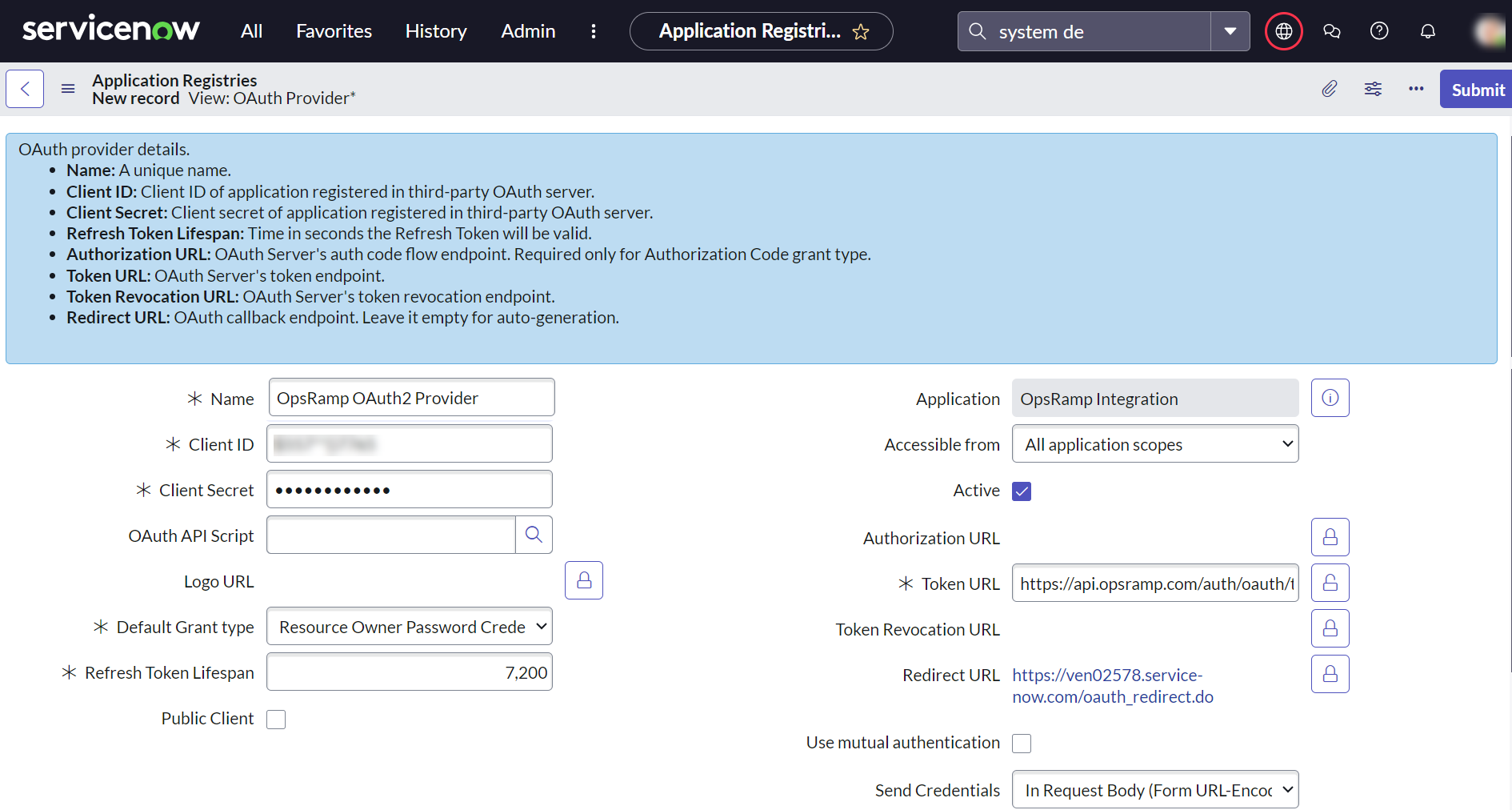Click the 'OAuth provider details.' text

(x=104, y=149)
